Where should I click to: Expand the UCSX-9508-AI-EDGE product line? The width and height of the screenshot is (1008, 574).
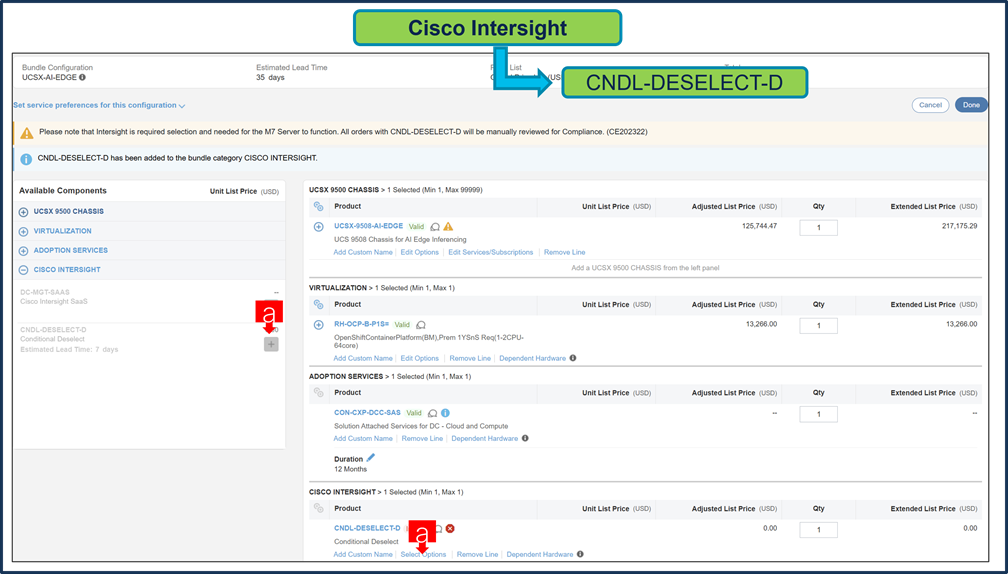318,227
